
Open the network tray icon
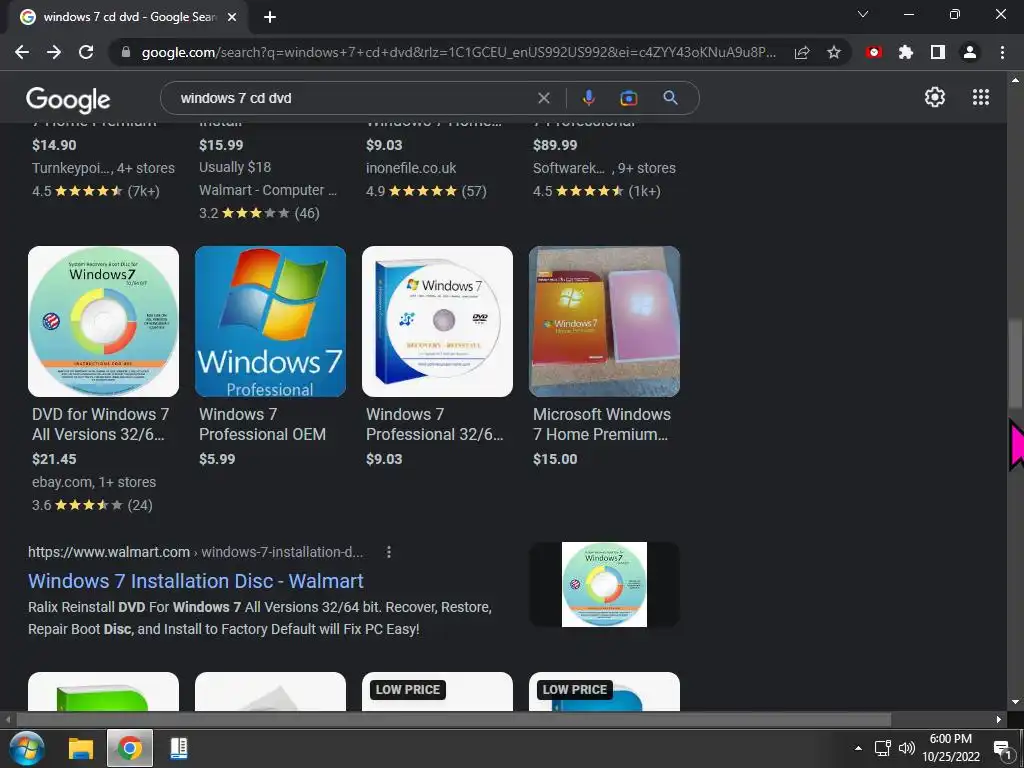tap(882, 748)
